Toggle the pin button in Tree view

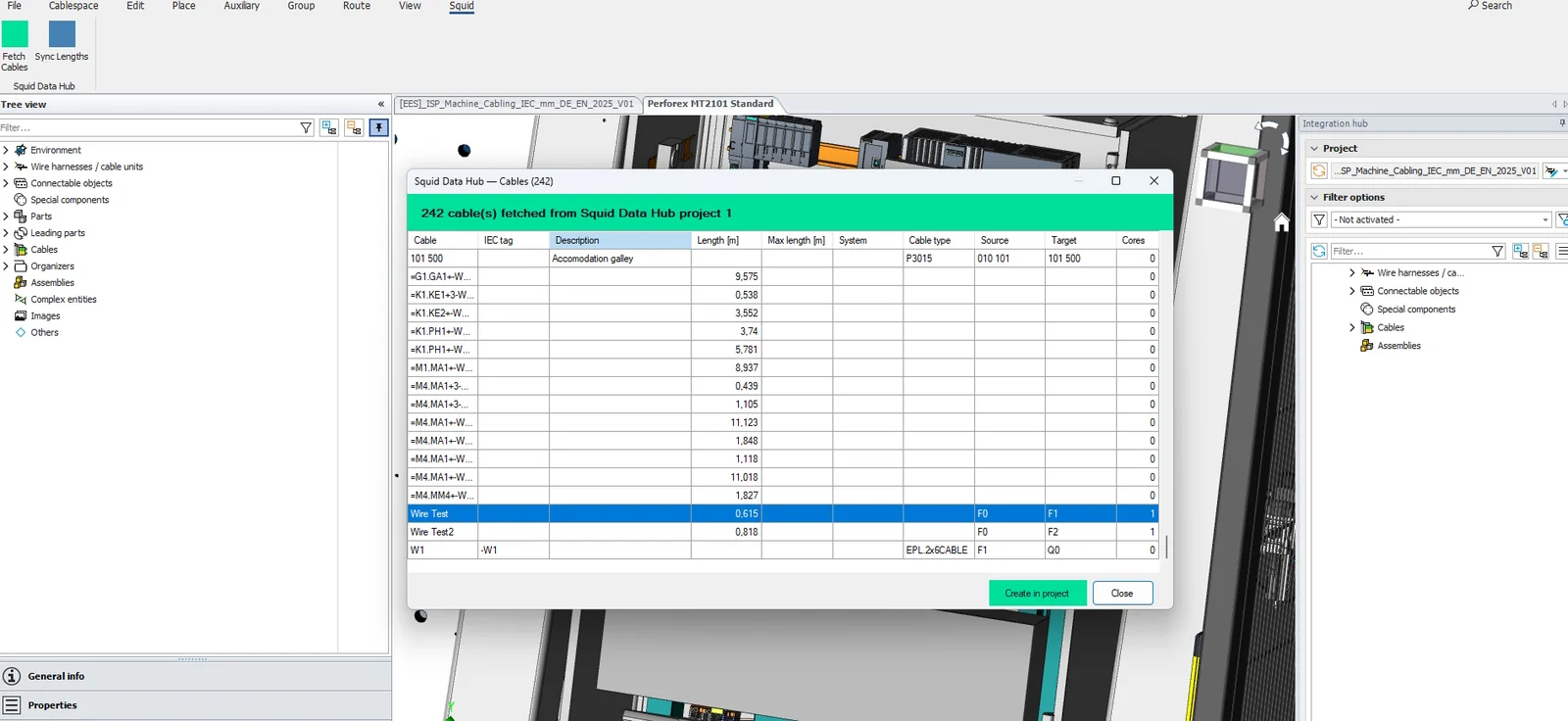click(x=379, y=127)
